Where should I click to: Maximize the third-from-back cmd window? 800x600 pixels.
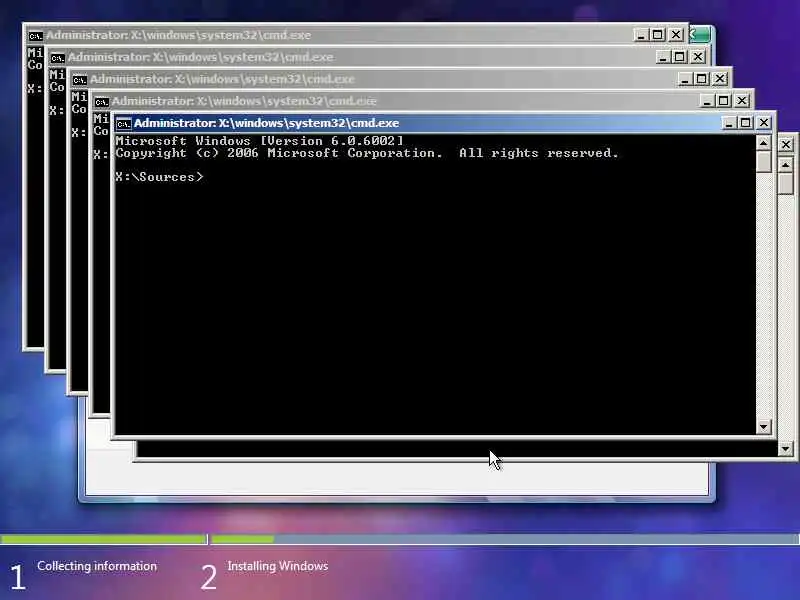click(702, 79)
